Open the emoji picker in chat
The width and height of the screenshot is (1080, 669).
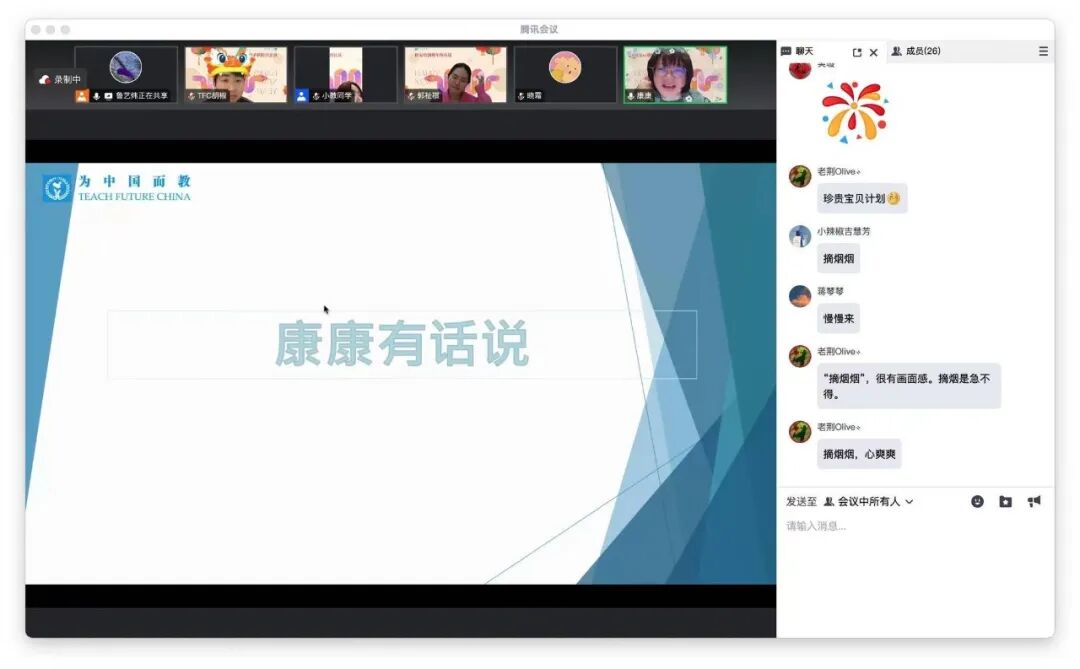(x=976, y=501)
